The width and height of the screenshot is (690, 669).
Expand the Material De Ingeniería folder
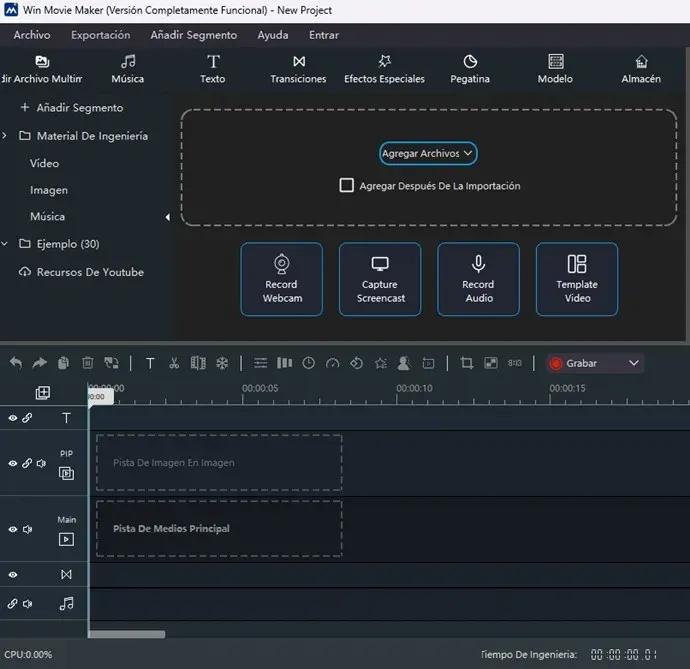[4, 136]
